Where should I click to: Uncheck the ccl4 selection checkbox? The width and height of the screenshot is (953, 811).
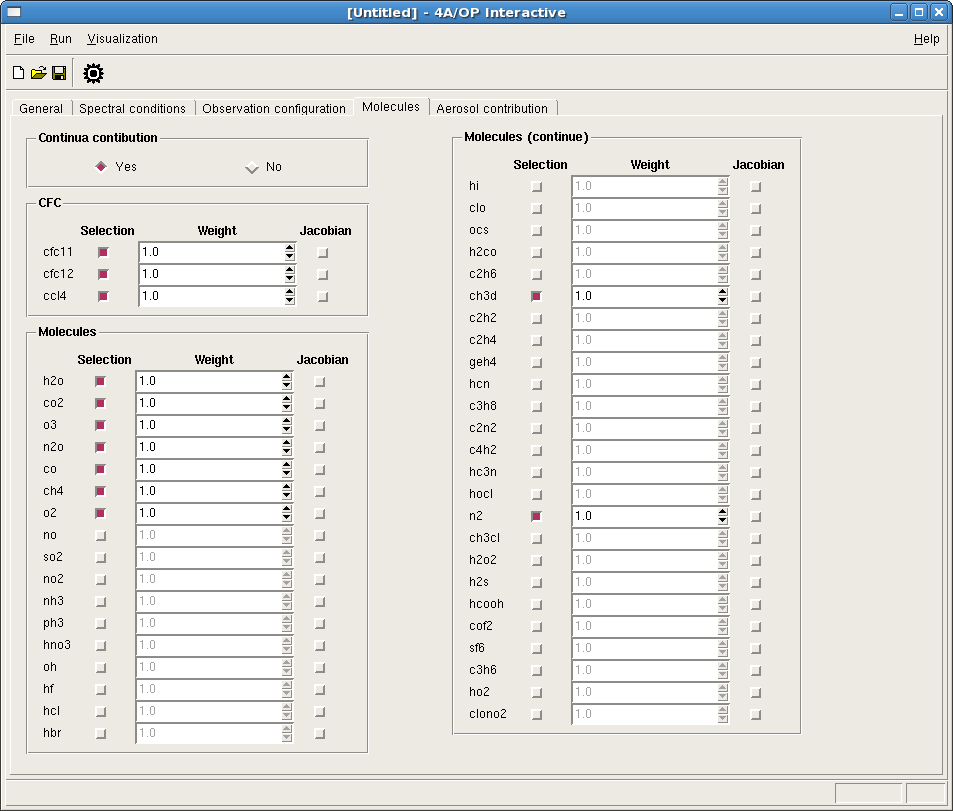(x=103, y=296)
